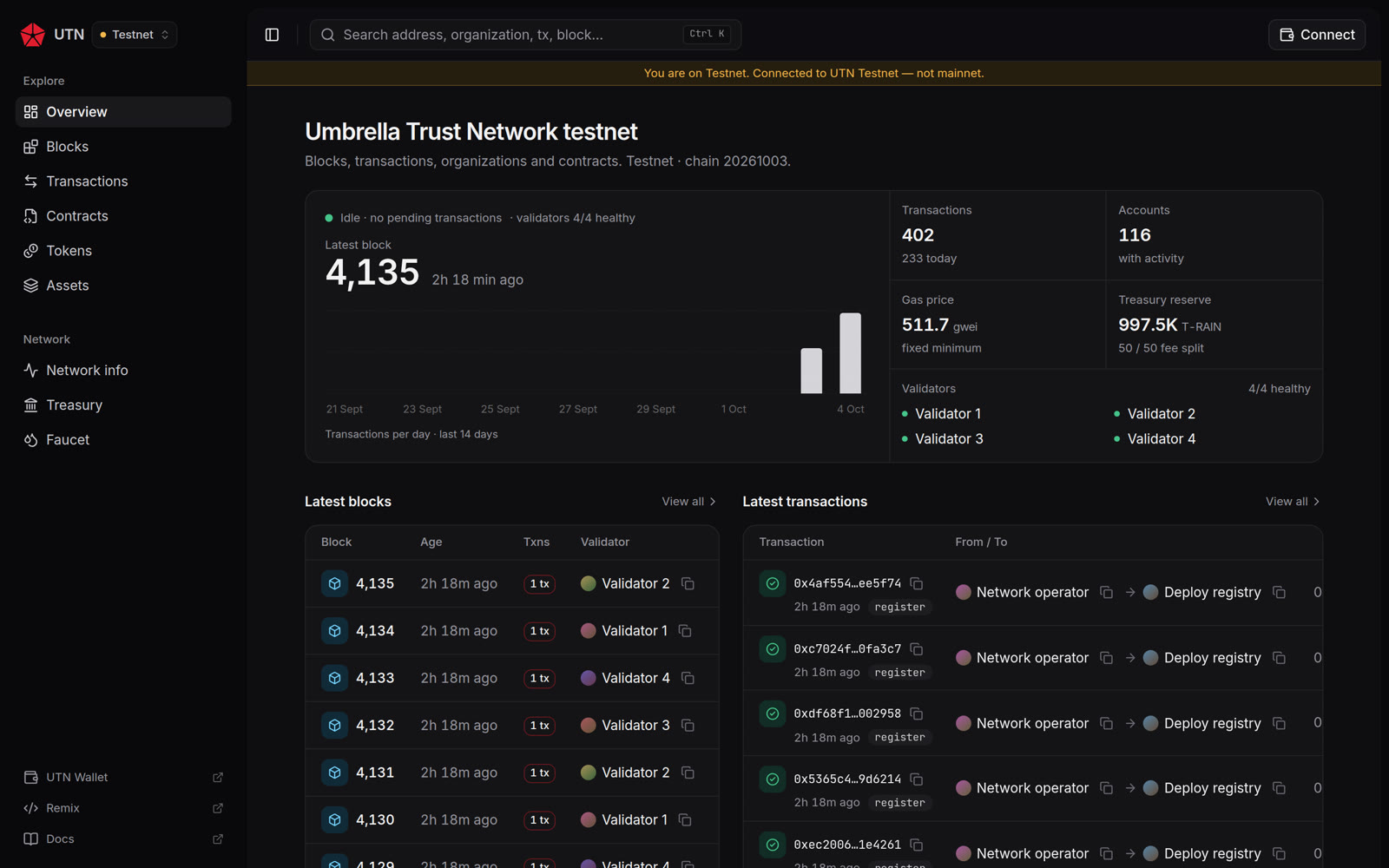Copy Deploy registry address in 0xc7024f row
This screenshot has width=1389, height=868.
pyautogui.click(x=1279, y=658)
